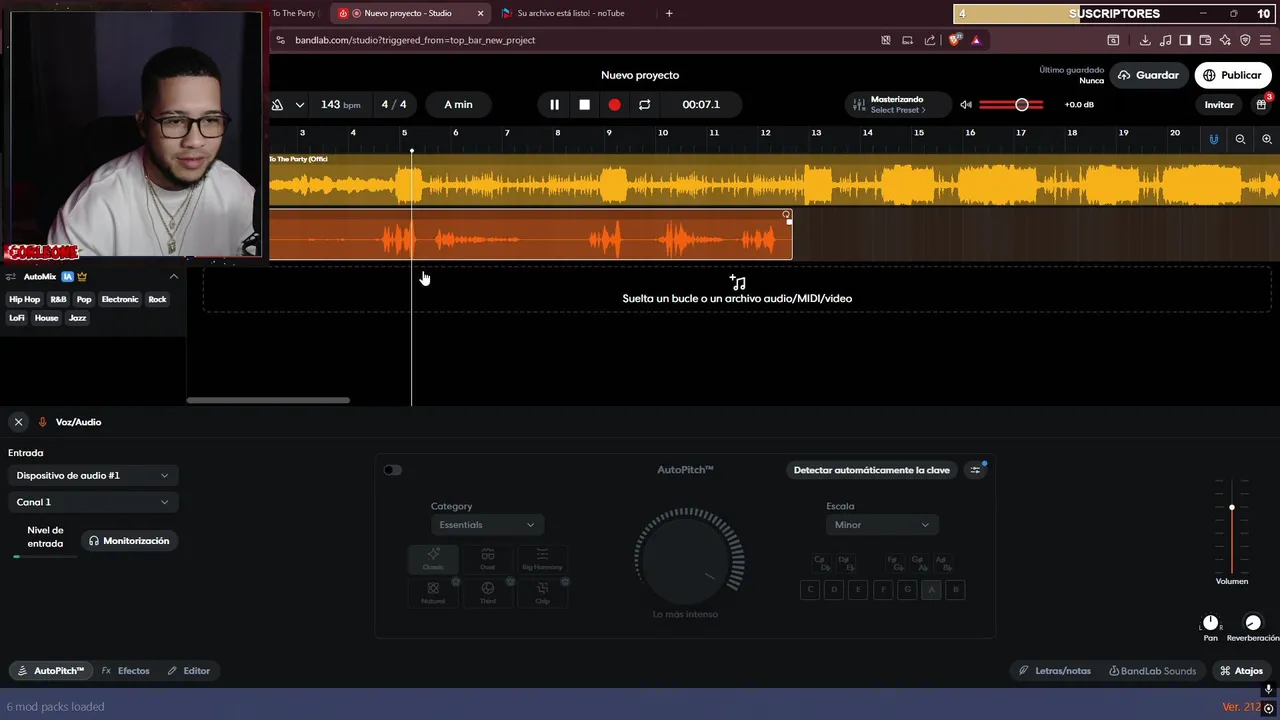Select the orange audio region
The height and width of the screenshot is (720, 1280).
point(530,235)
